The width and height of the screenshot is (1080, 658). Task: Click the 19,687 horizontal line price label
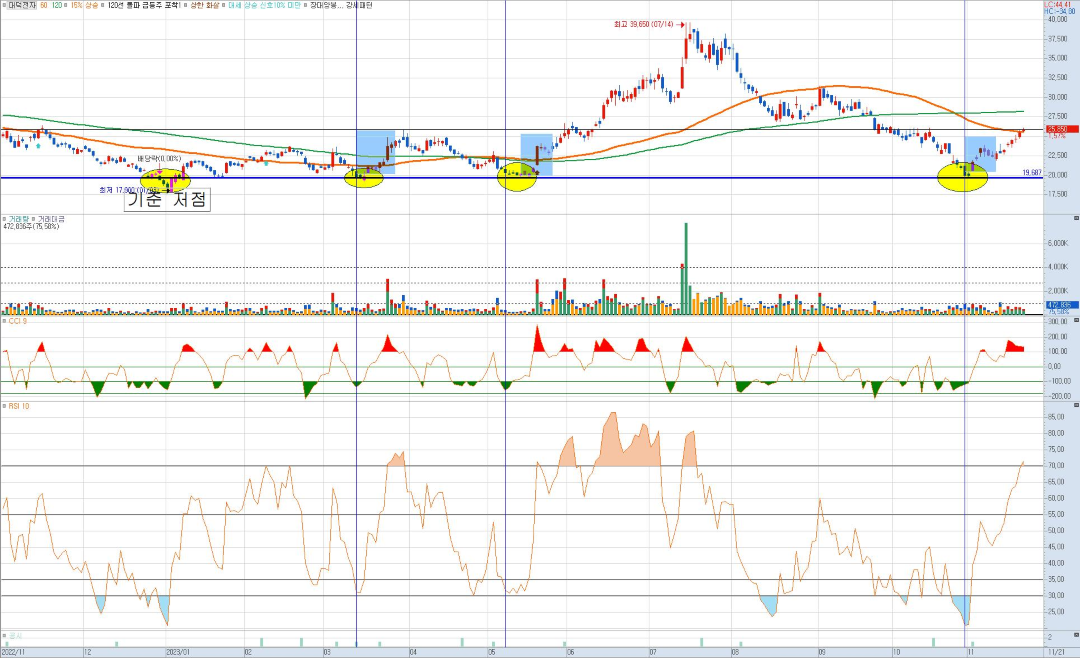coord(1032,173)
